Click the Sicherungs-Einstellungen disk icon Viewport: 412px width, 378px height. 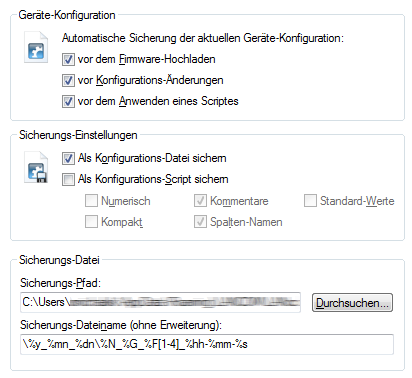36,168
